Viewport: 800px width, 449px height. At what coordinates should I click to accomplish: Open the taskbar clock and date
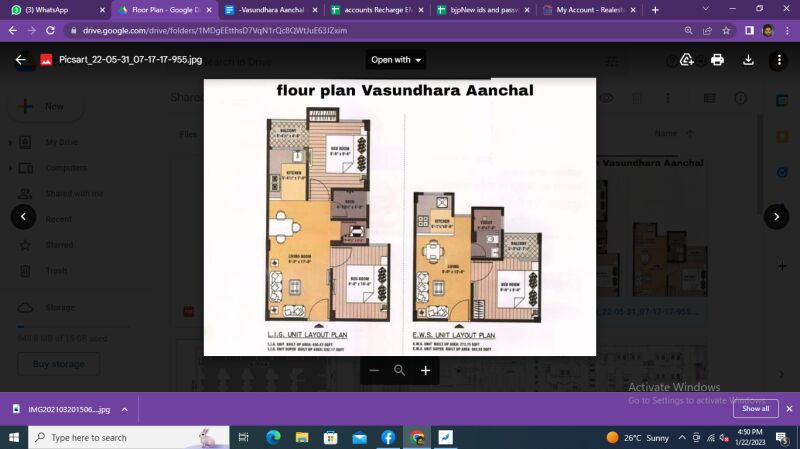(750, 437)
